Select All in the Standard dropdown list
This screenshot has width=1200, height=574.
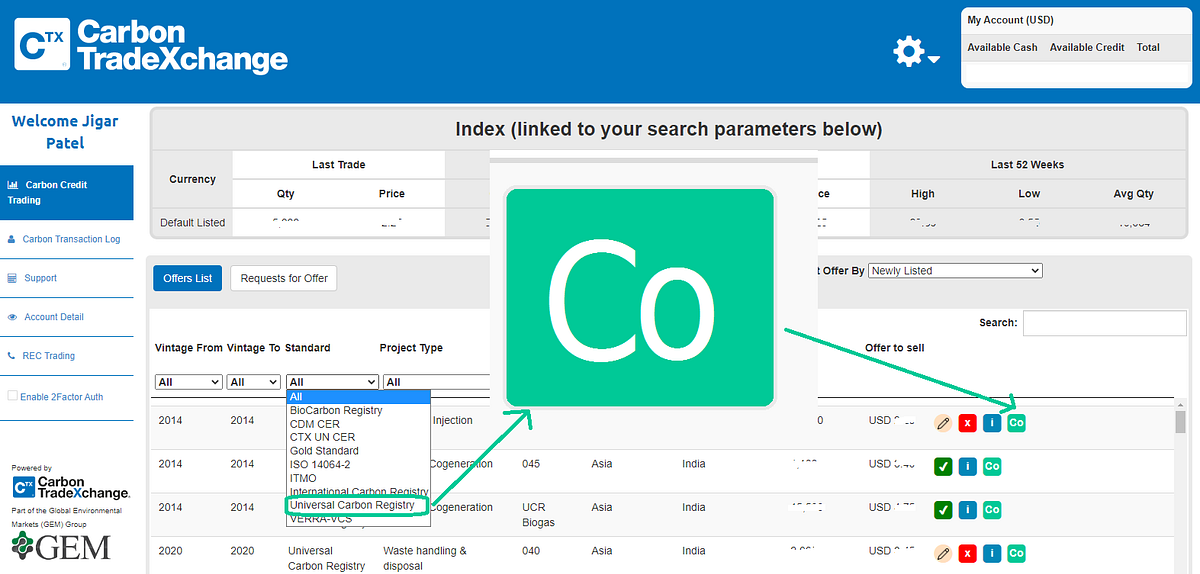pos(358,397)
